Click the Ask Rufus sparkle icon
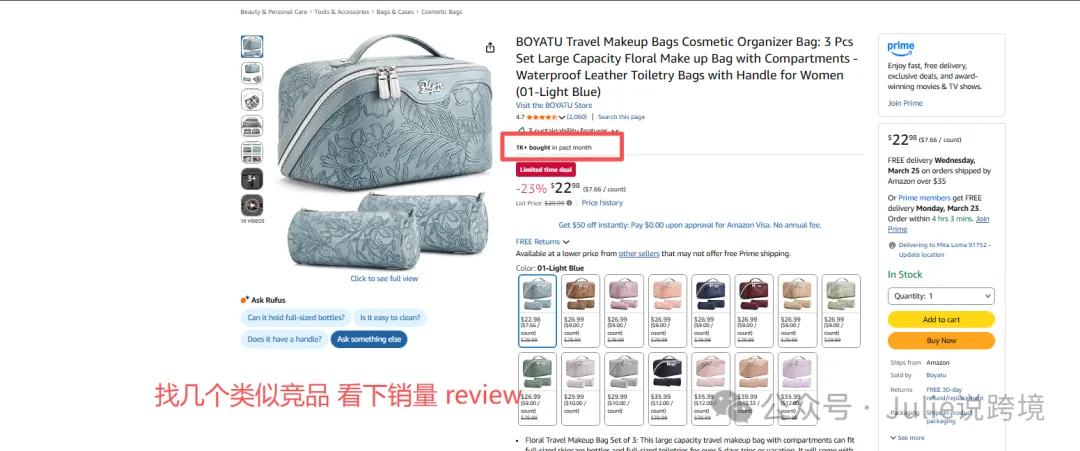This screenshot has height=451, width=1080. [x=245, y=300]
